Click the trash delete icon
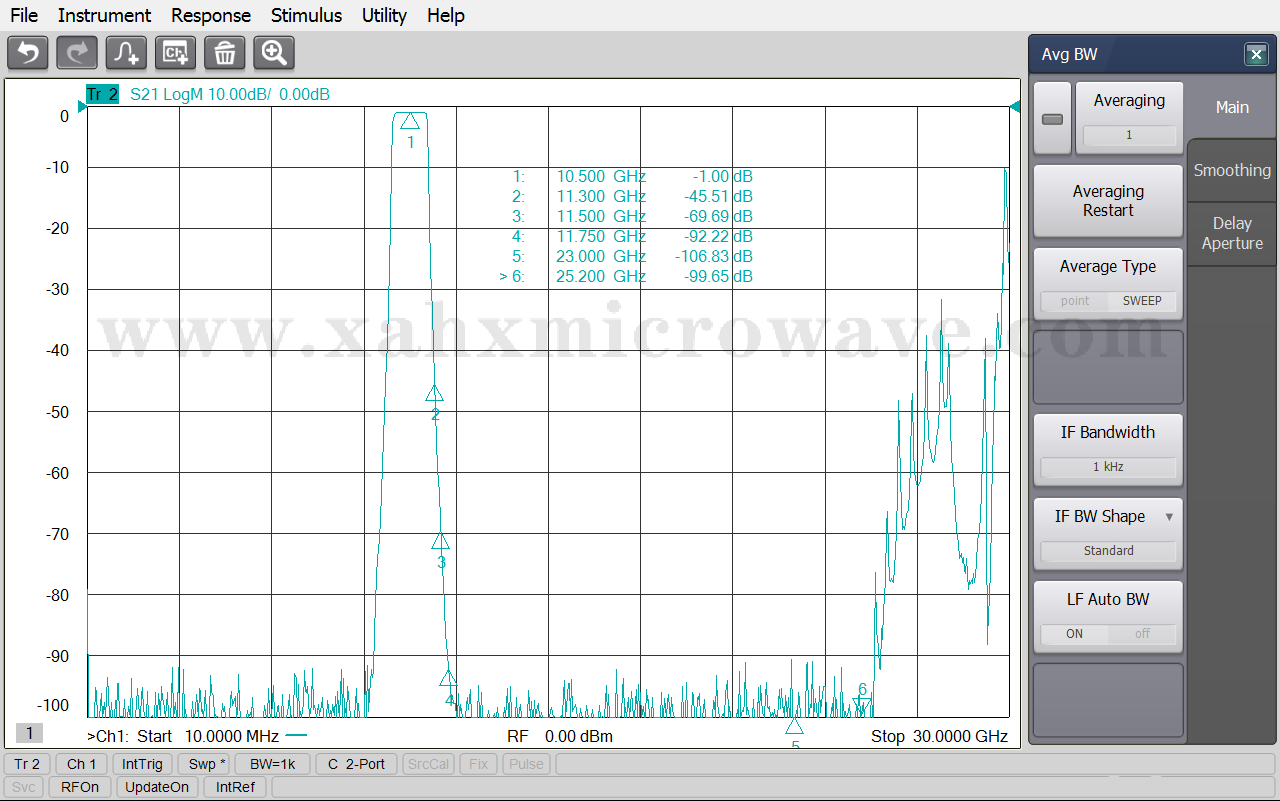The width and height of the screenshot is (1280, 801). [x=225, y=53]
